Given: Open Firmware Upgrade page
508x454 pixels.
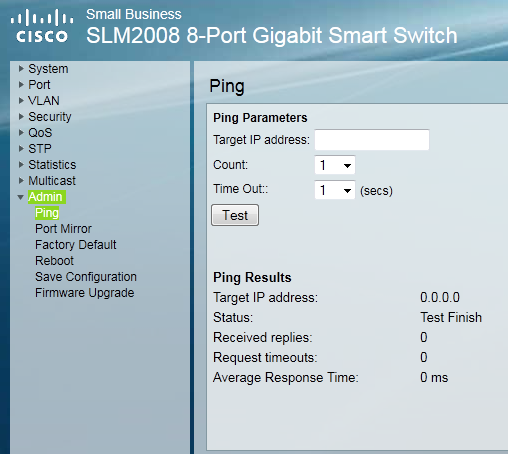Looking at the screenshot, I should pos(85,293).
